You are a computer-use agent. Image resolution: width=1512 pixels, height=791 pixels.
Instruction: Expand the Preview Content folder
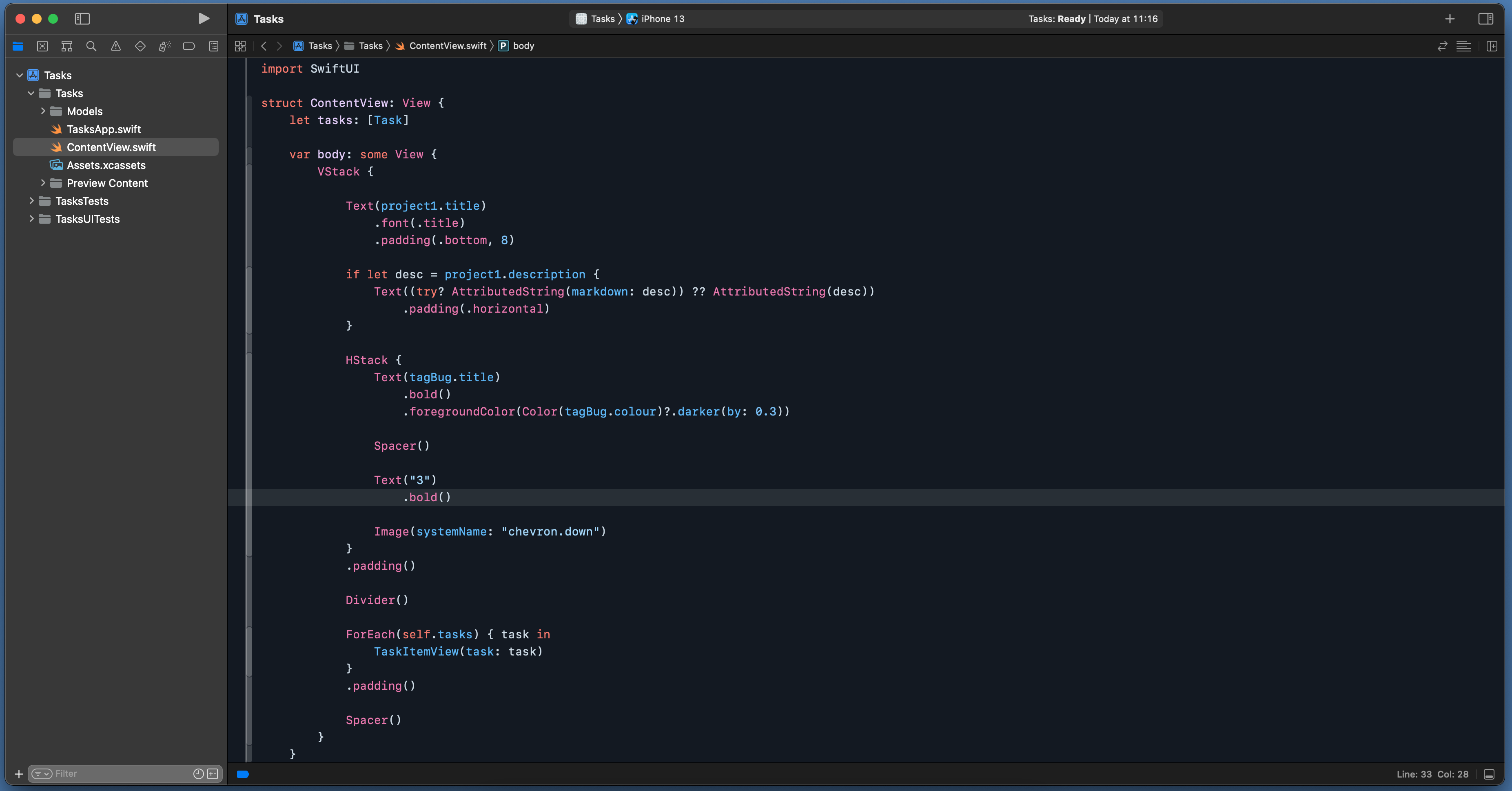(43, 182)
